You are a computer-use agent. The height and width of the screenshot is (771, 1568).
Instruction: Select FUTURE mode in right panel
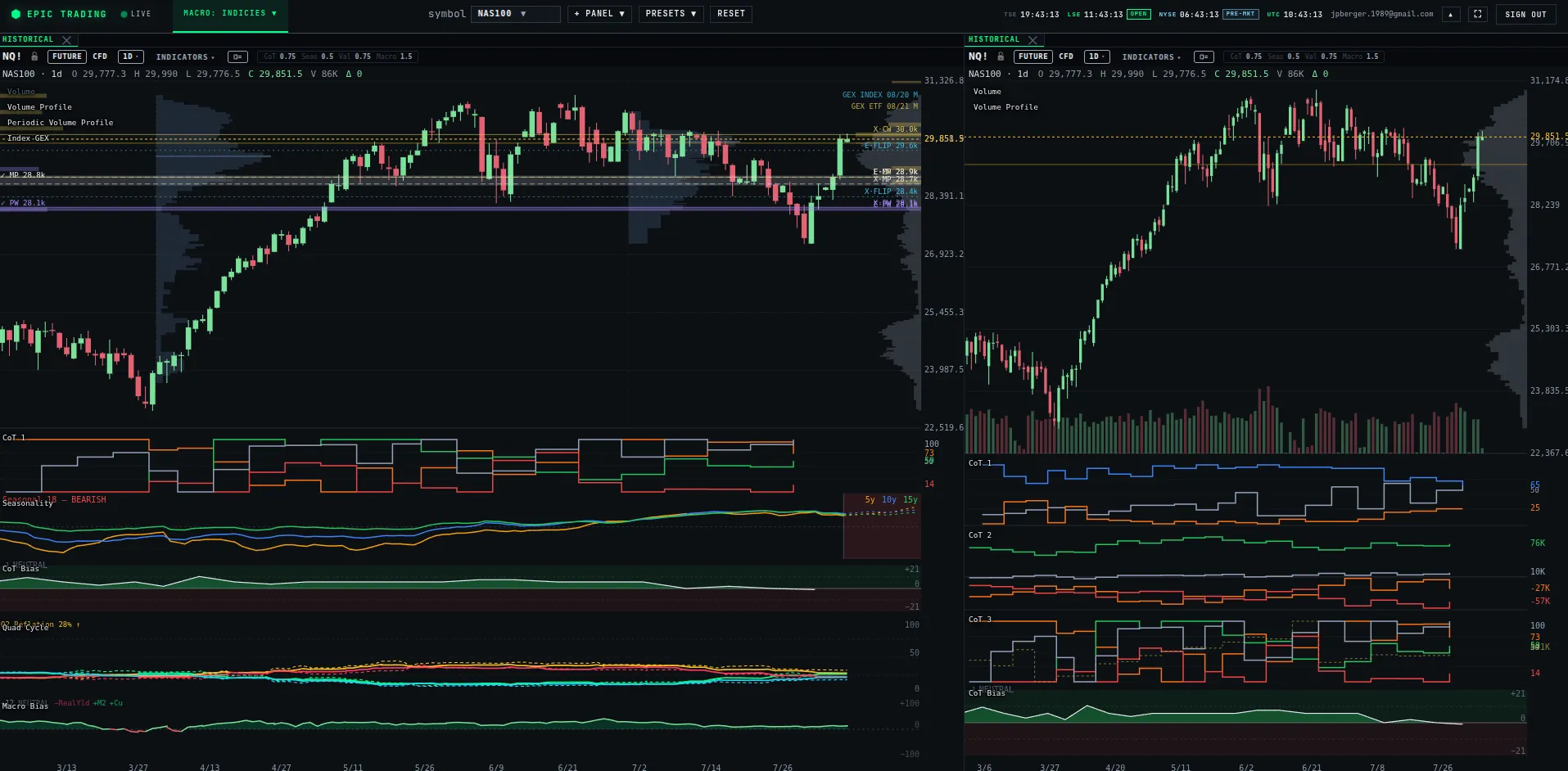click(x=1033, y=56)
